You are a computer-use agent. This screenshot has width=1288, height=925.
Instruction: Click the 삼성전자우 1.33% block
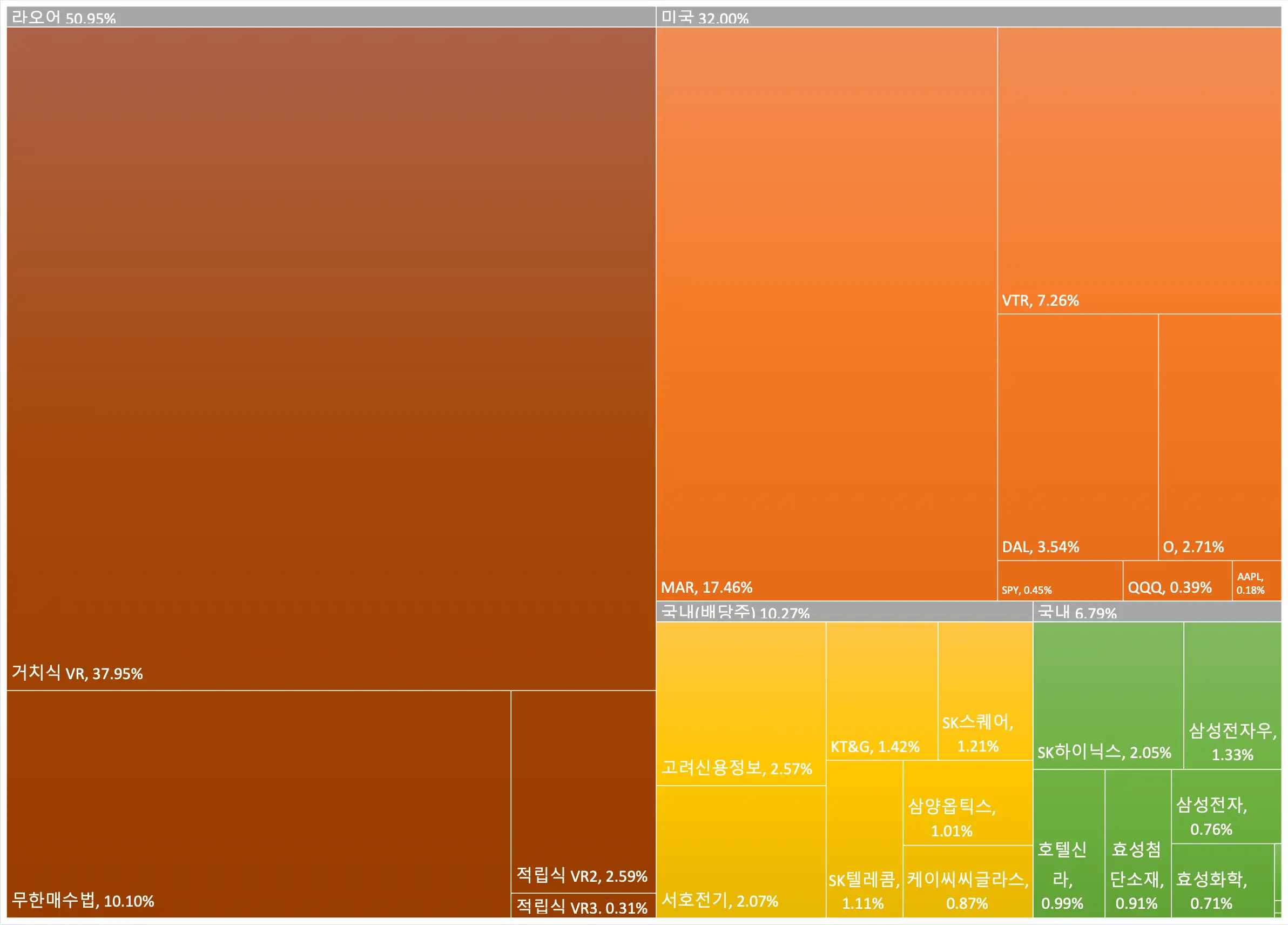pyautogui.click(x=1233, y=695)
